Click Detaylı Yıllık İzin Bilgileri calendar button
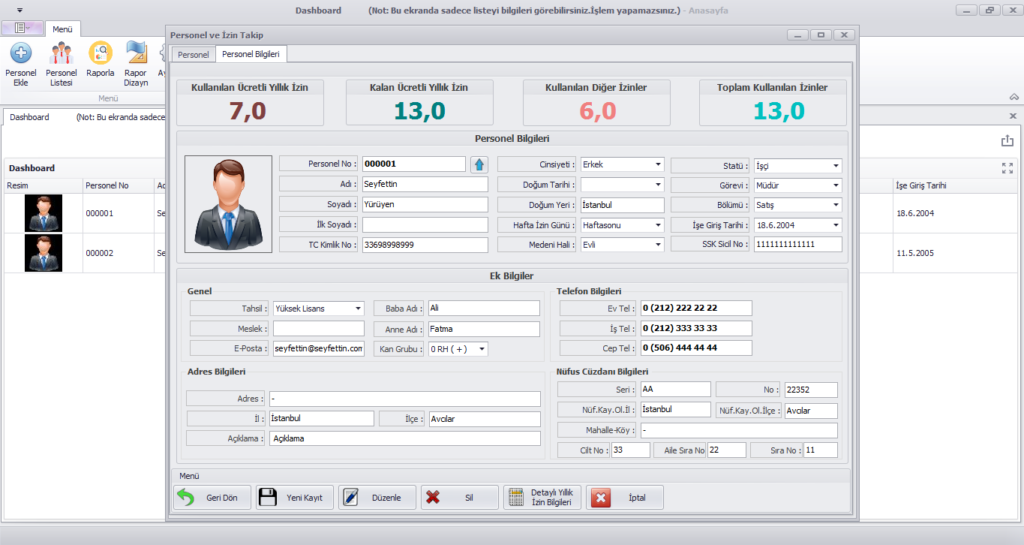1024x545 pixels. (541, 497)
